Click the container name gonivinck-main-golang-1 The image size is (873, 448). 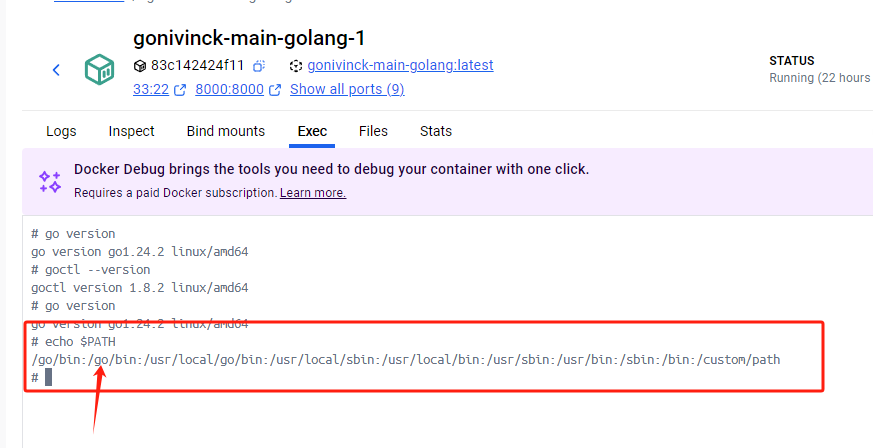pos(249,38)
